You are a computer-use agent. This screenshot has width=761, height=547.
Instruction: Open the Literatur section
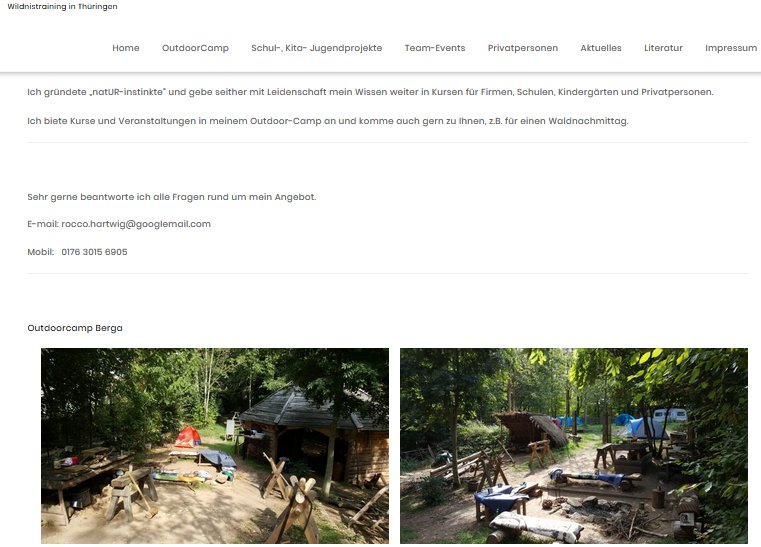(x=663, y=48)
